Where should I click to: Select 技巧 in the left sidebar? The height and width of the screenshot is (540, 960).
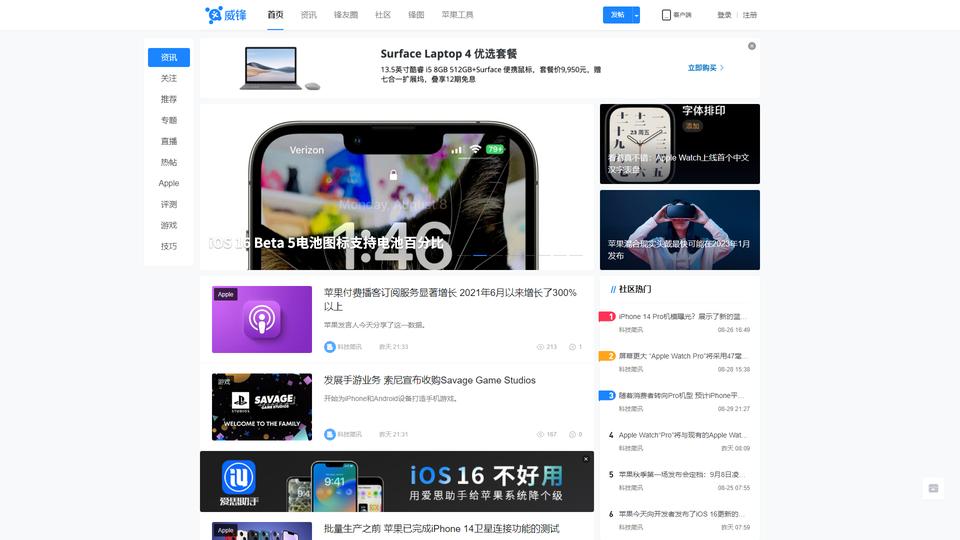(169, 246)
